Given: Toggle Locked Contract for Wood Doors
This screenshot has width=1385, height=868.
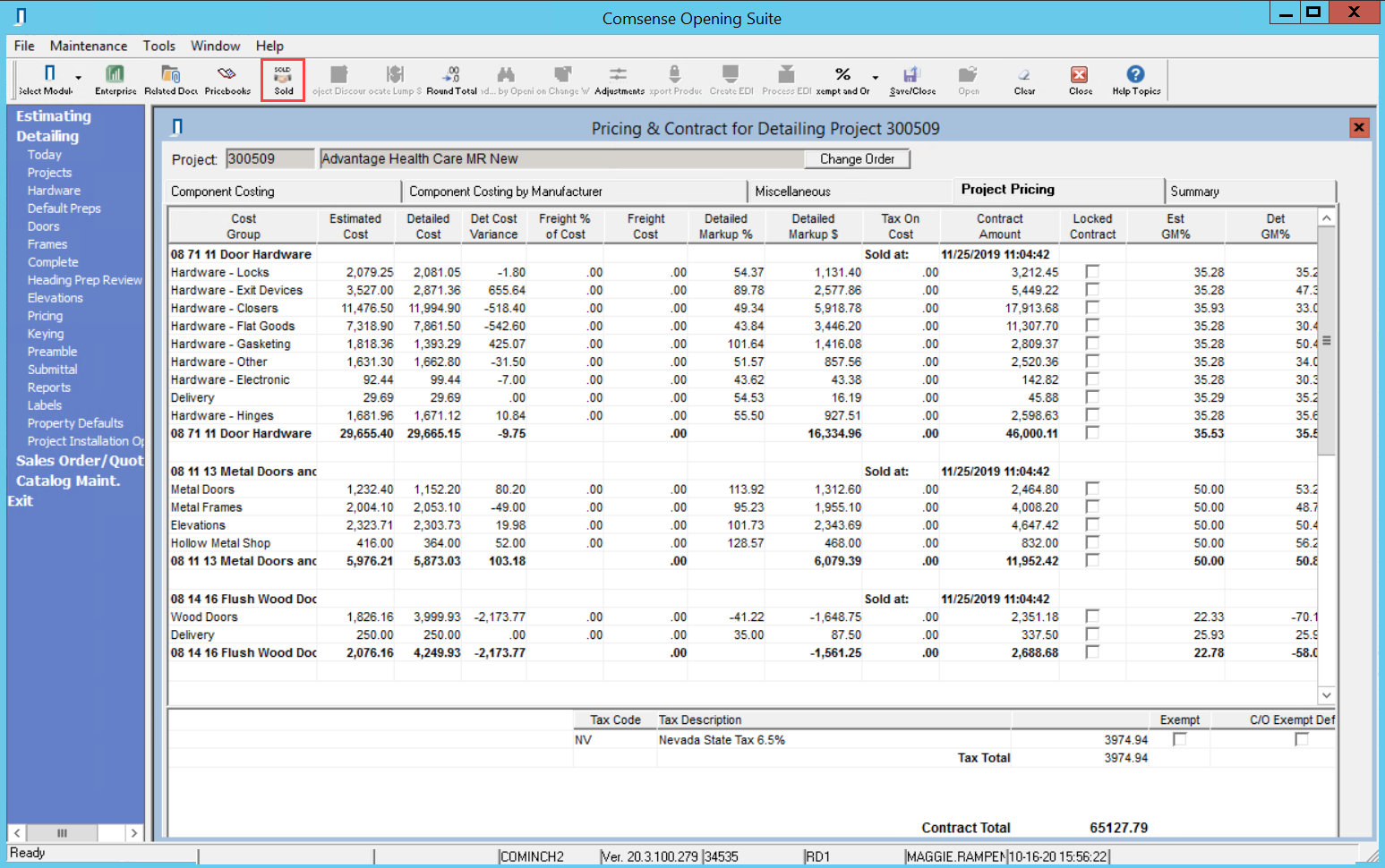Looking at the screenshot, I should point(1092,616).
